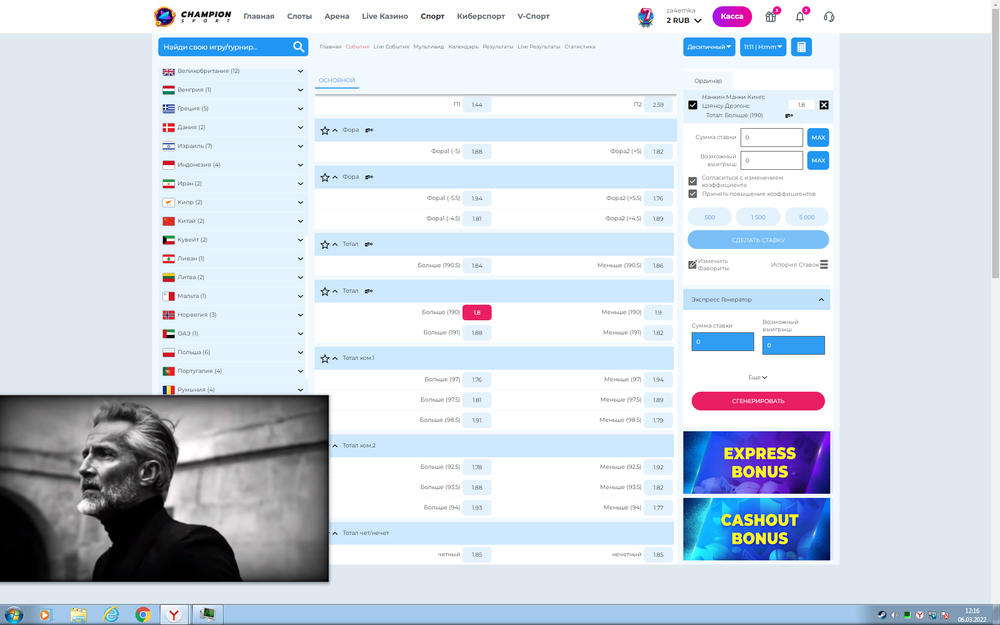Open the Cashout Bonus banner
1000x625 pixels.
756,529
